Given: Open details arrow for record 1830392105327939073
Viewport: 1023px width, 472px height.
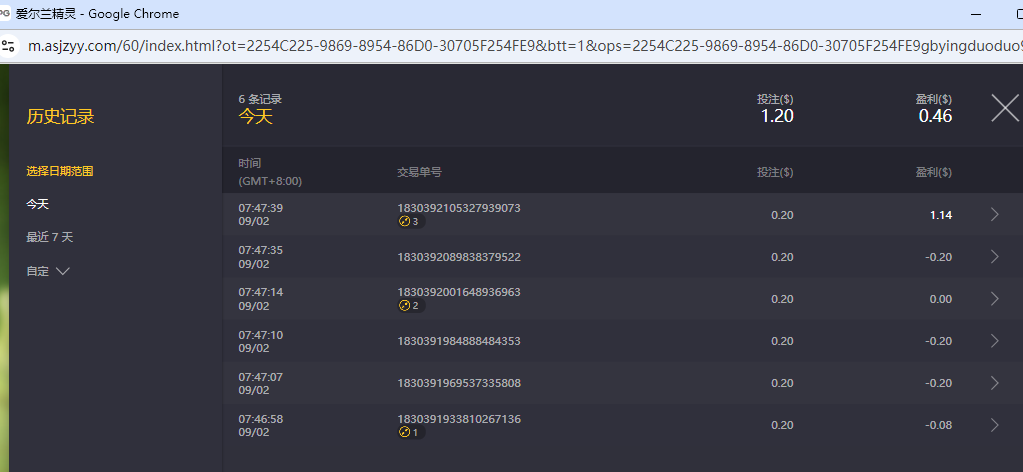Looking at the screenshot, I should (994, 214).
